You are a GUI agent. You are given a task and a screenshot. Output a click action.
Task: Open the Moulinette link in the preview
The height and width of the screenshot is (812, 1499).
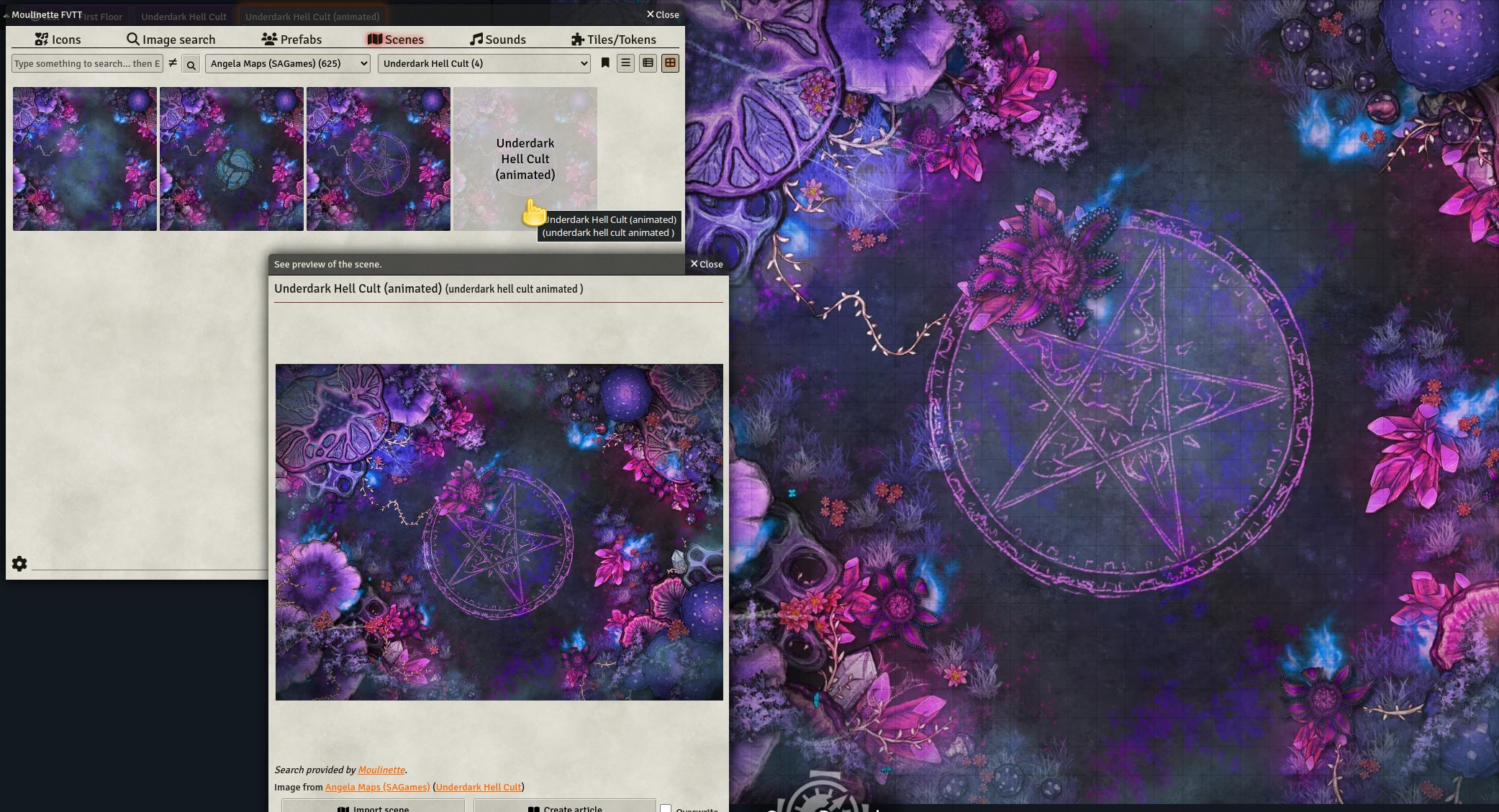(x=381, y=770)
